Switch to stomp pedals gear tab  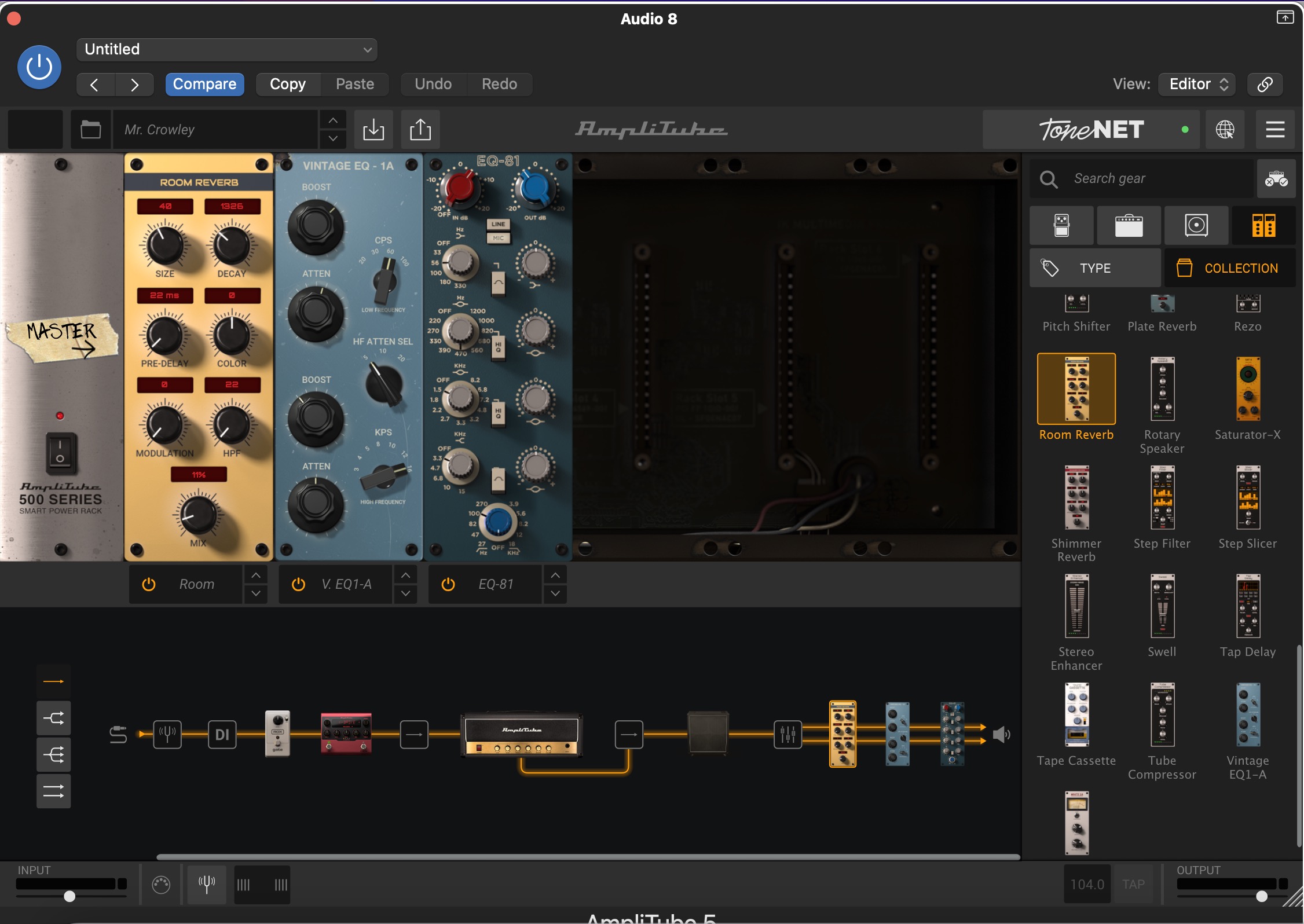pyautogui.click(x=1061, y=225)
